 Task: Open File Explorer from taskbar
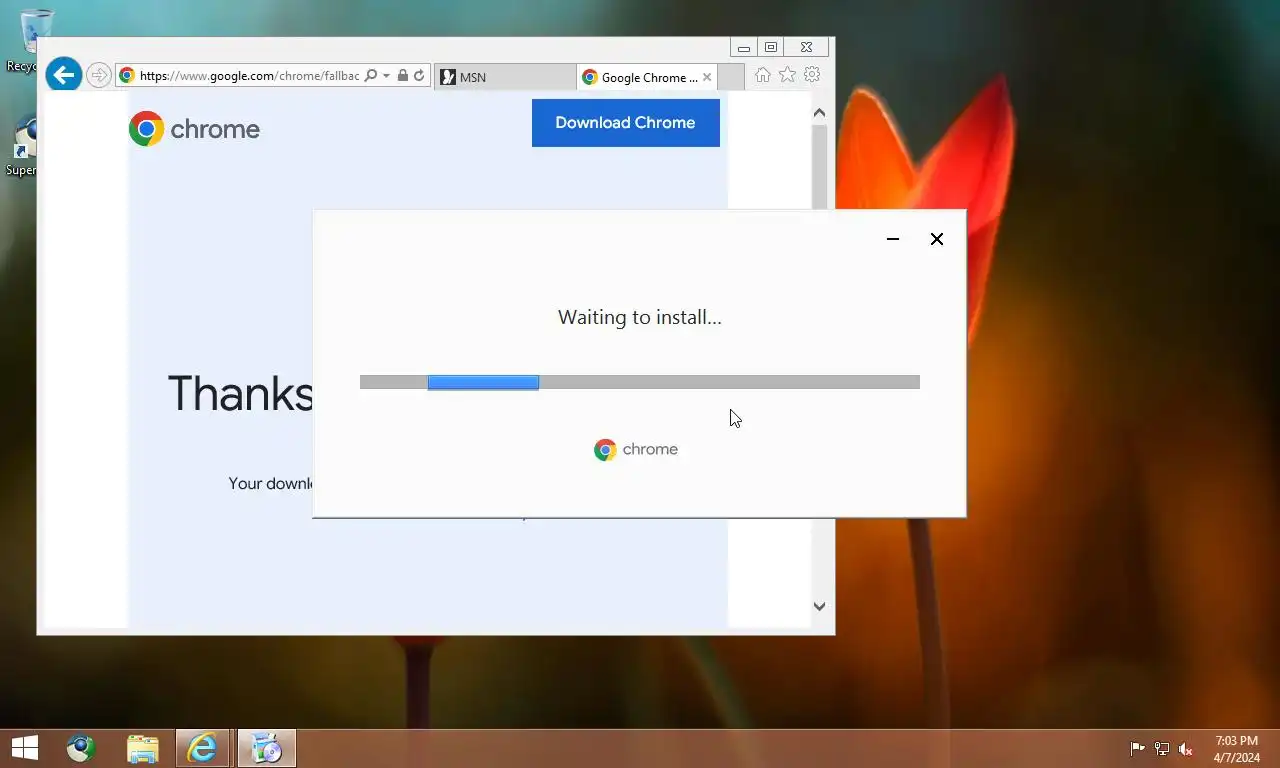(x=143, y=748)
